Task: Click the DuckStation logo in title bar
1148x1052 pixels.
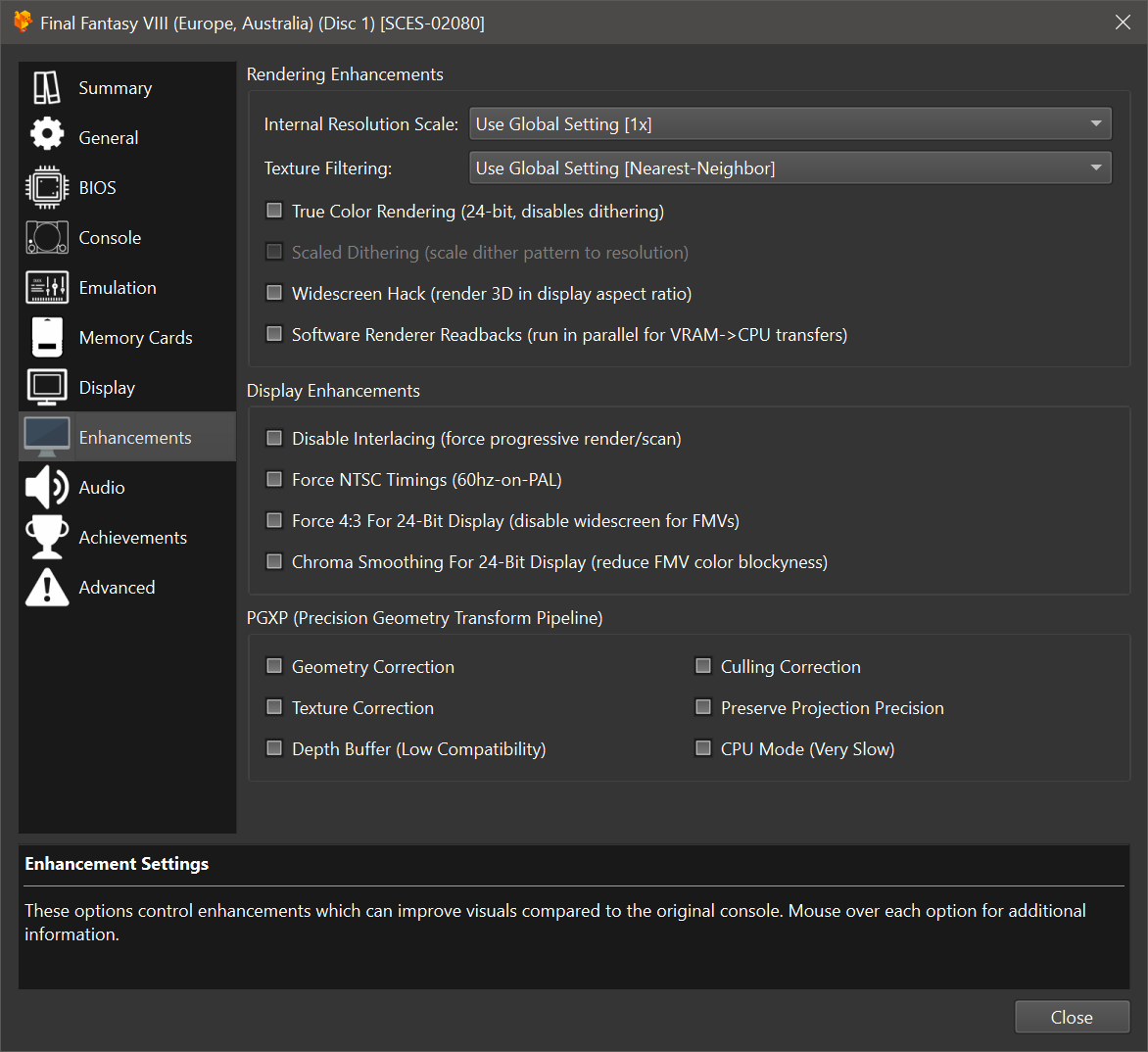Action: [23, 22]
